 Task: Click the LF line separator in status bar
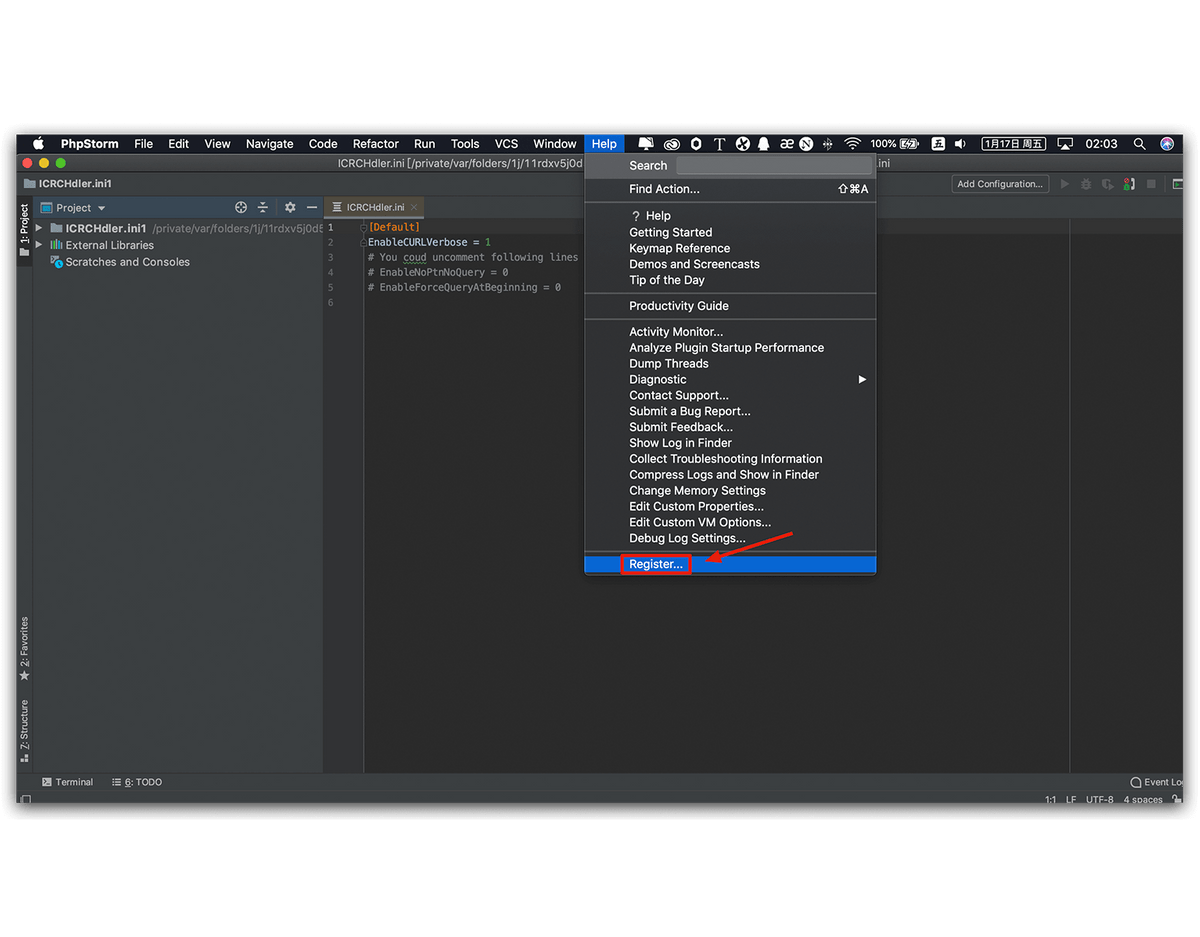pyautogui.click(x=1071, y=800)
